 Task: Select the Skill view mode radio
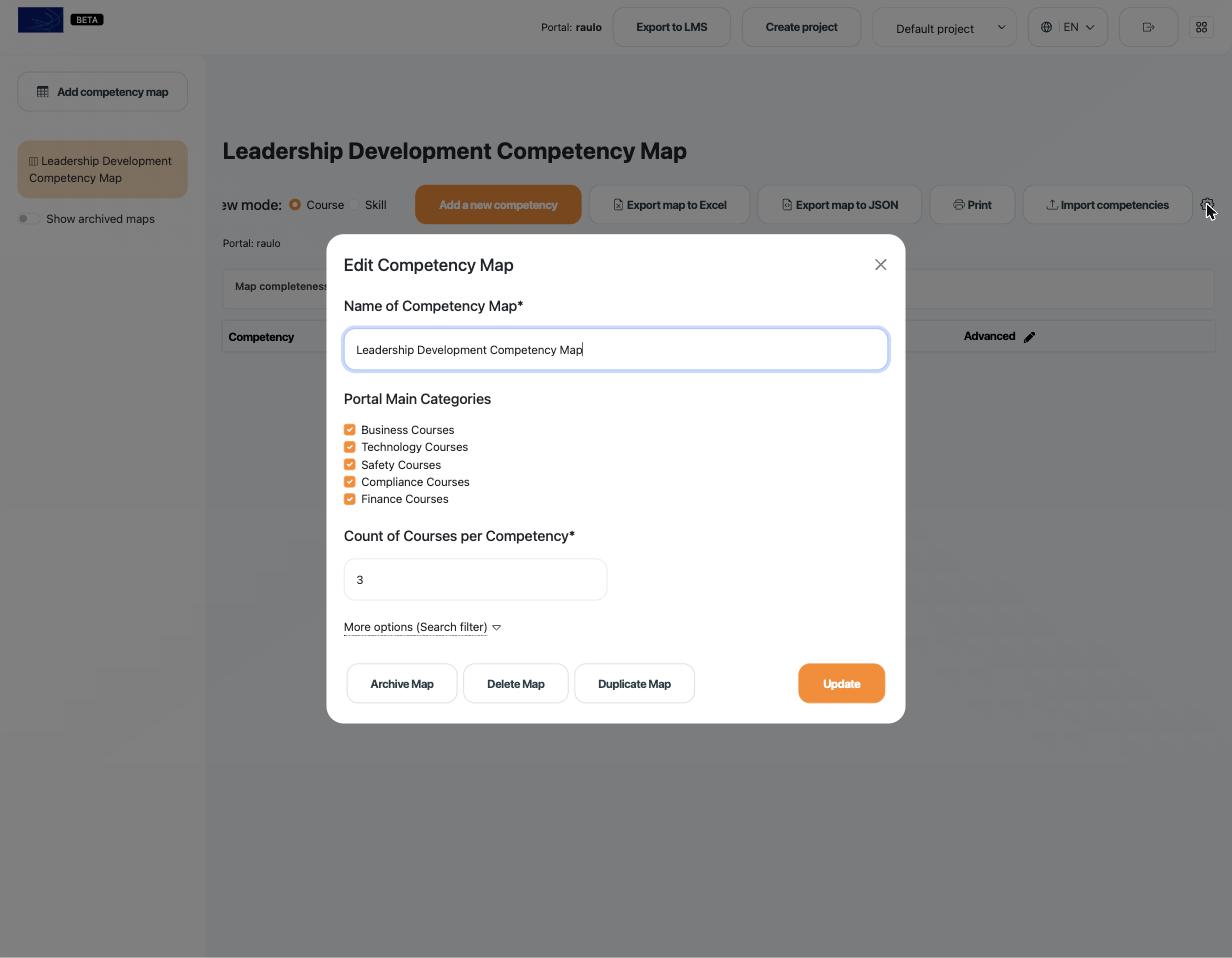[x=353, y=205]
